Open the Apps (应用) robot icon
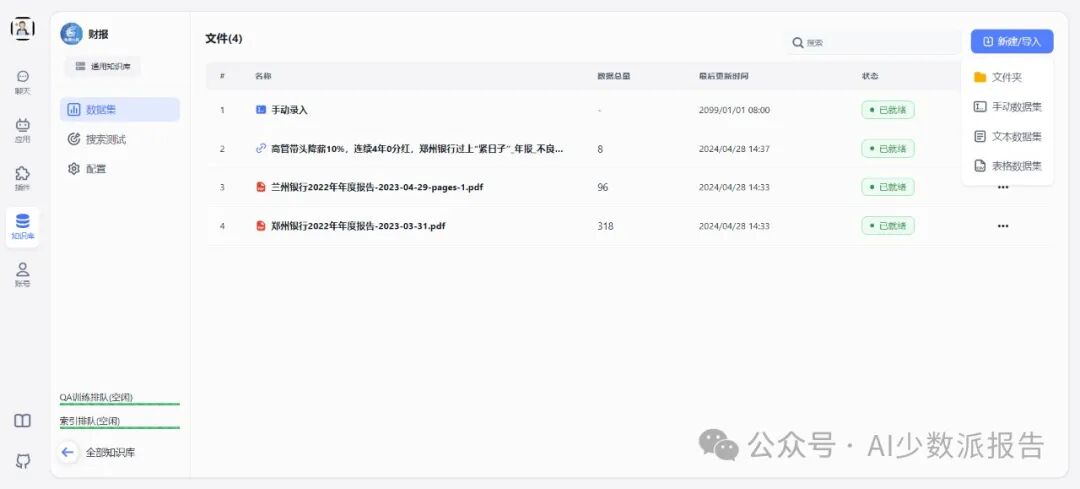 pyautogui.click(x=23, y=129)
